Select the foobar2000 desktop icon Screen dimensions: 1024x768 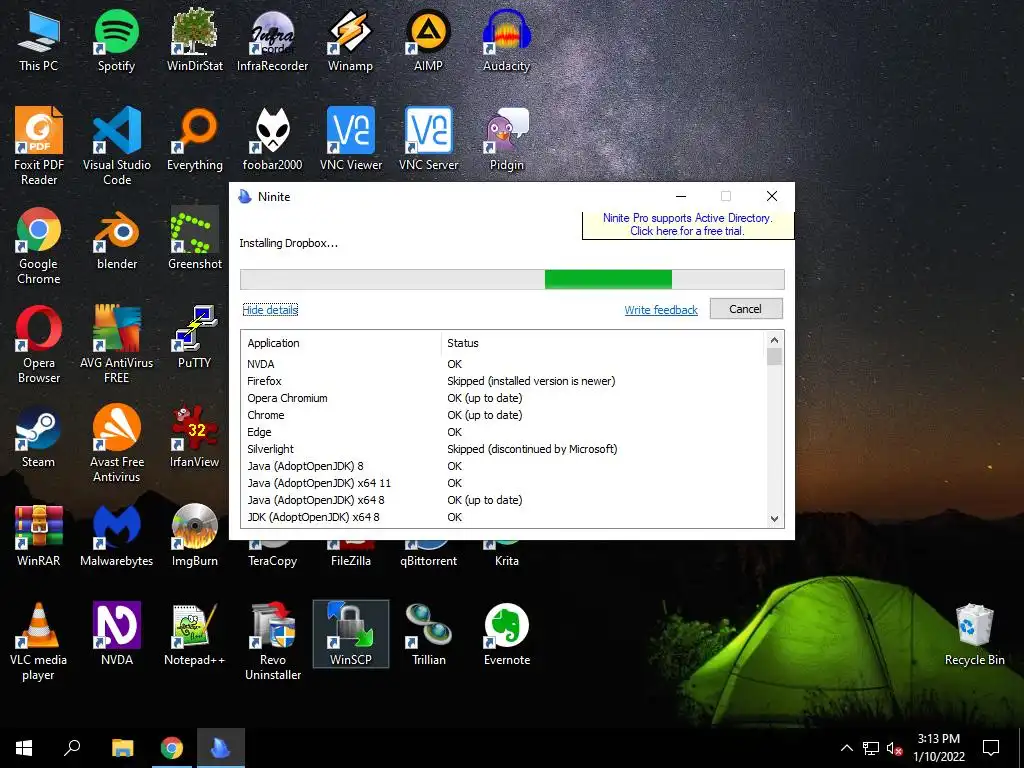[272, 140]
